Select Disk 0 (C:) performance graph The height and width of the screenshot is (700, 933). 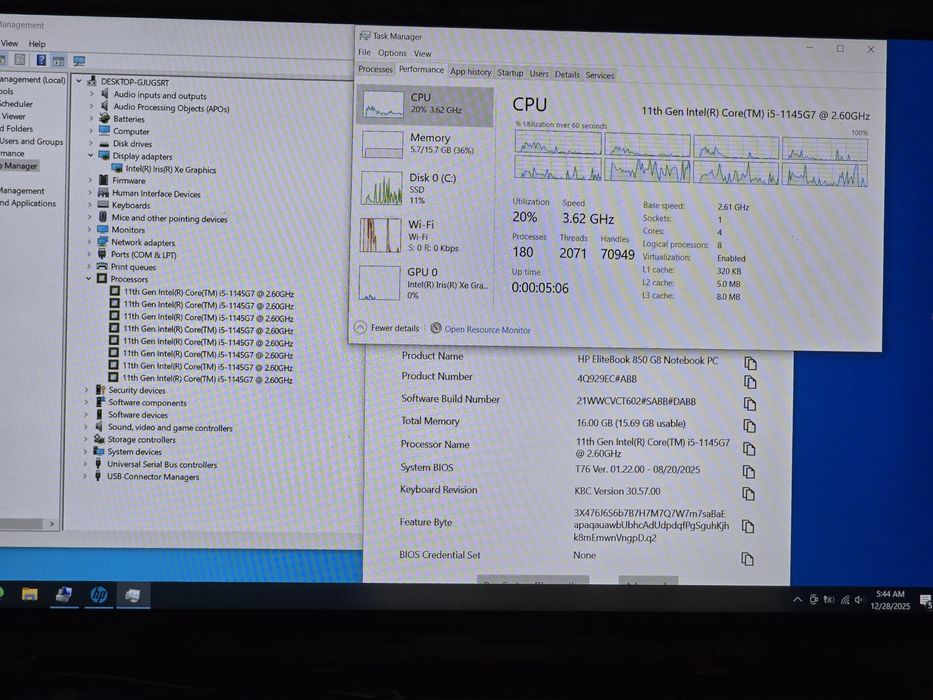425,188
